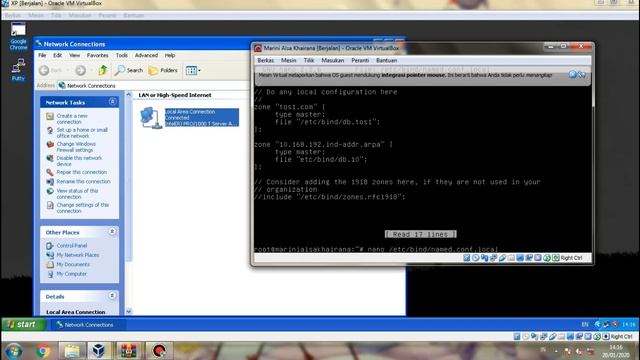Open Search in Network Connections toolbar
This screenshot has width=640, height=360.
pyautogui.click(x=129, y=70)
